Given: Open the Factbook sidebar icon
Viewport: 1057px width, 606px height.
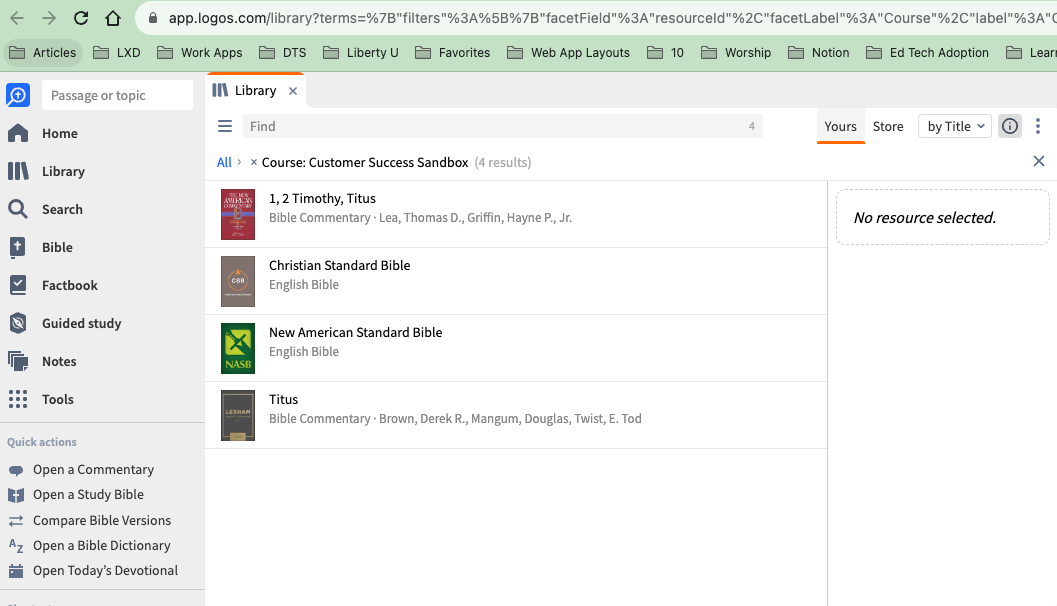Looking at the screenshot, I should tap(18, 285).
